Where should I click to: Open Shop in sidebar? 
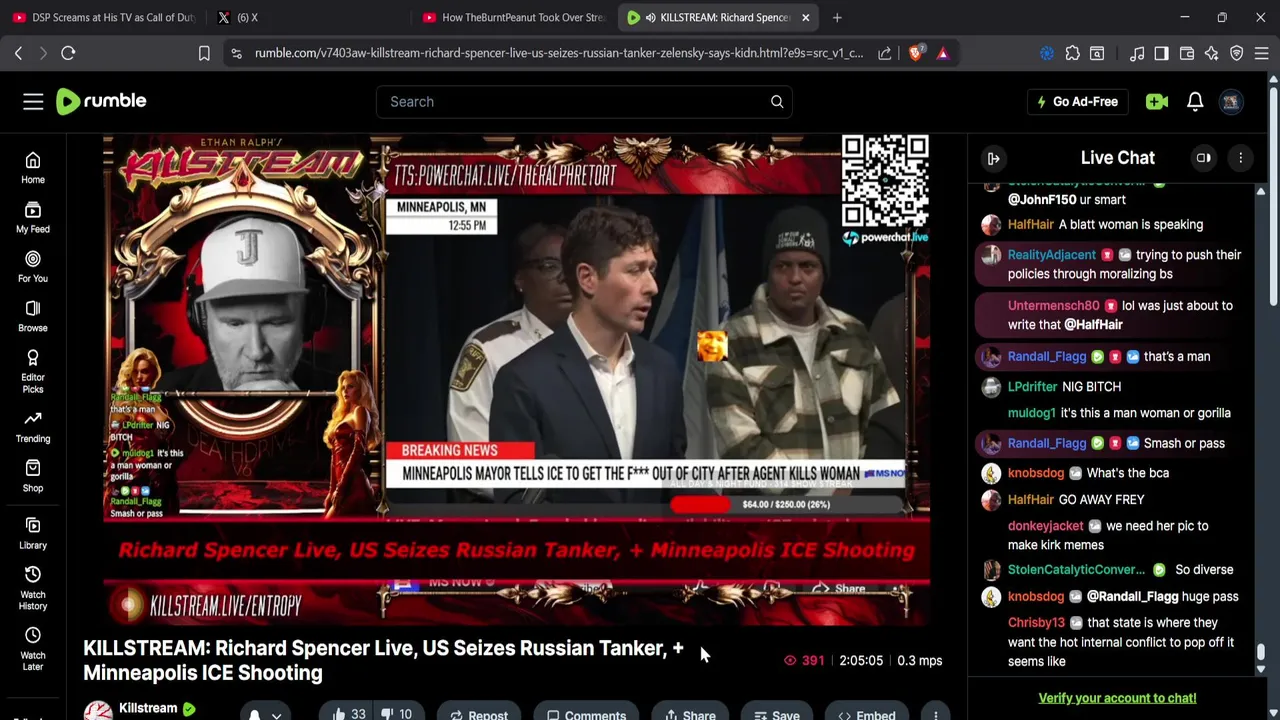(x=33, y=476)
